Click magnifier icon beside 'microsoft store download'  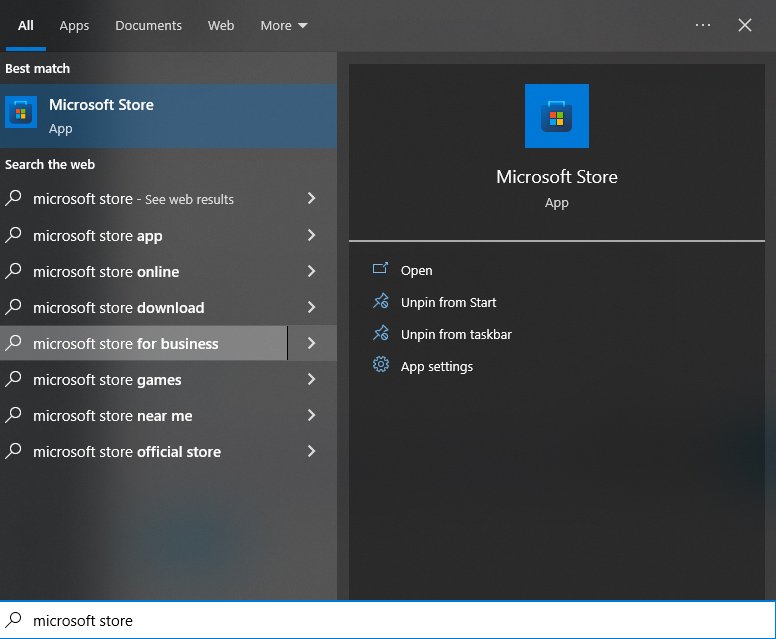pos(14,307)
